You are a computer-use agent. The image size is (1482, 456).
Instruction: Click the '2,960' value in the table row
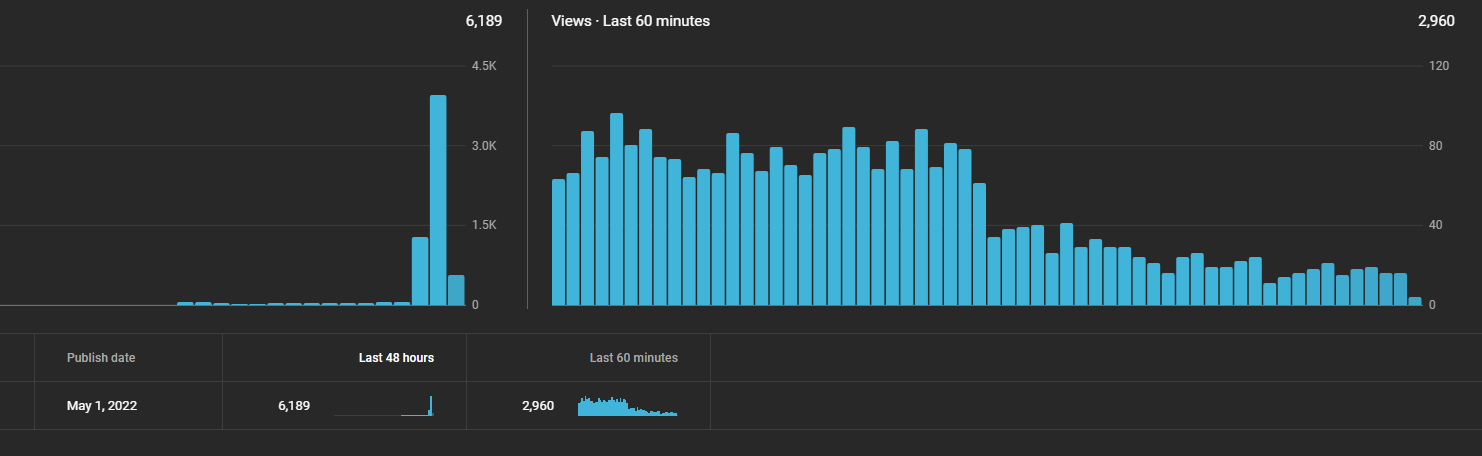click(538, 406)
